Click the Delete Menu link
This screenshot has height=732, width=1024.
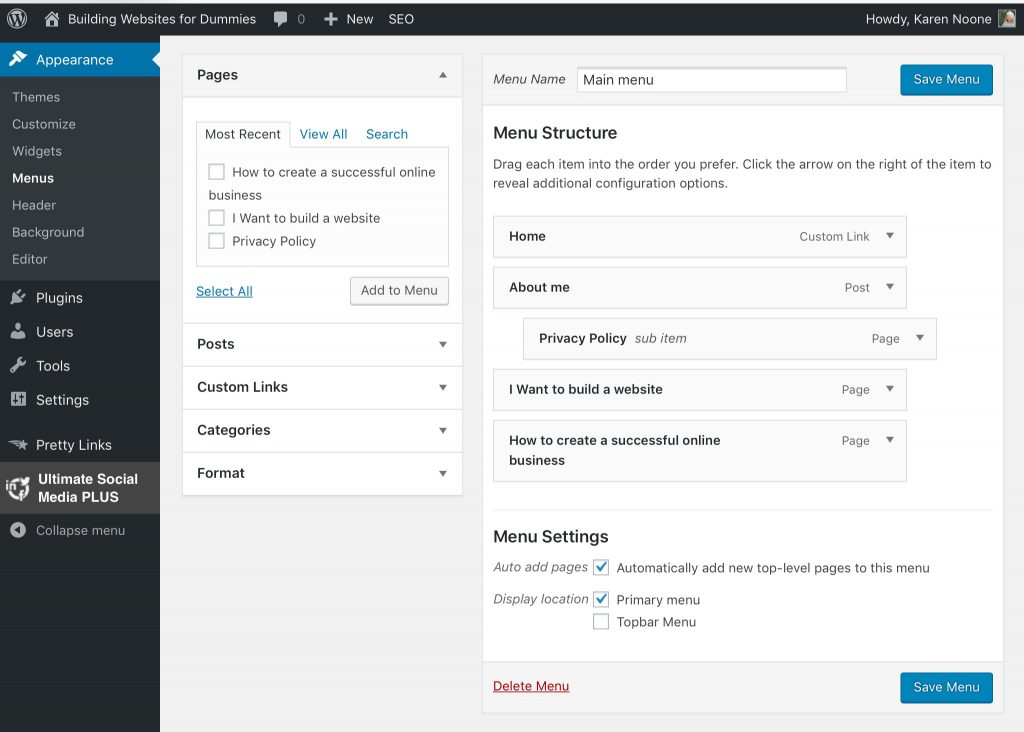(531, 686)
